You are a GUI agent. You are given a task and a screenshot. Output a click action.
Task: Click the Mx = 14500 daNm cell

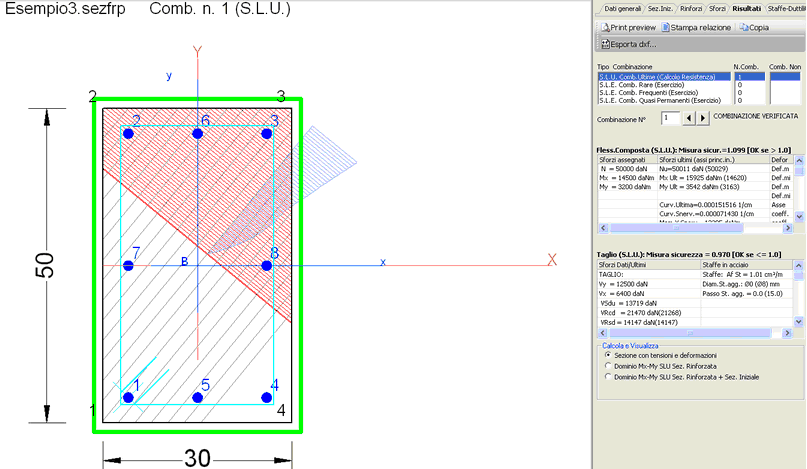tap(627, 178)
